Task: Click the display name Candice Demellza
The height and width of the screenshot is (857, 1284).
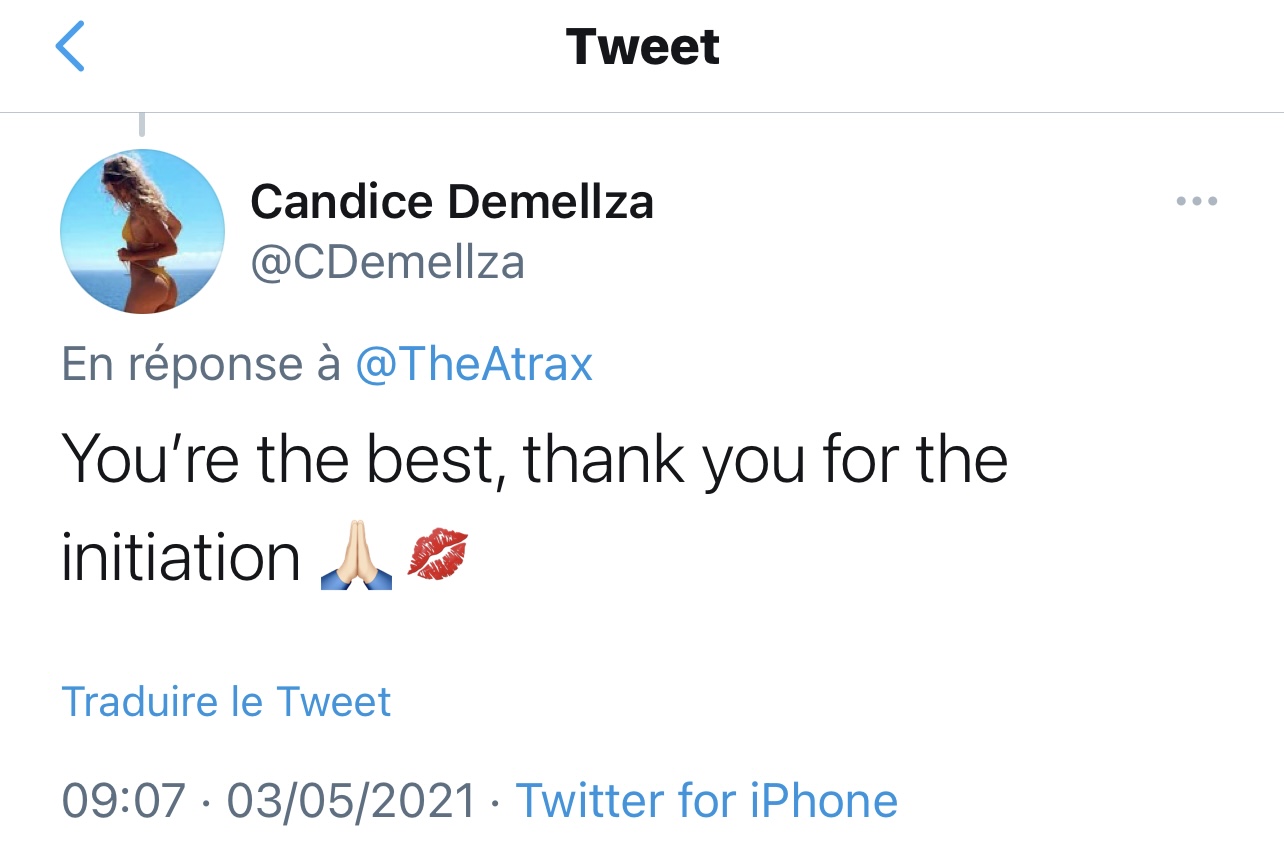Action: point(452,202)
